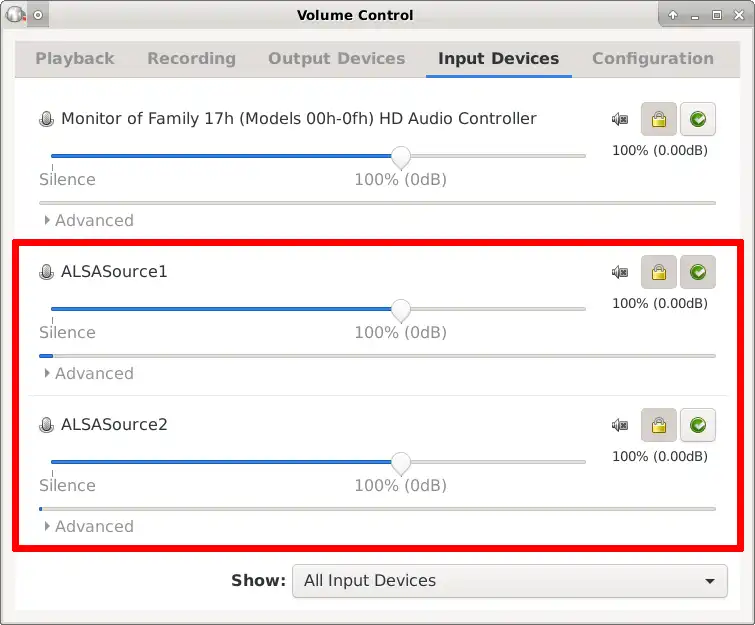Mute the ALSASource1 input device
755x625 pixels.
tap(620, 273)
